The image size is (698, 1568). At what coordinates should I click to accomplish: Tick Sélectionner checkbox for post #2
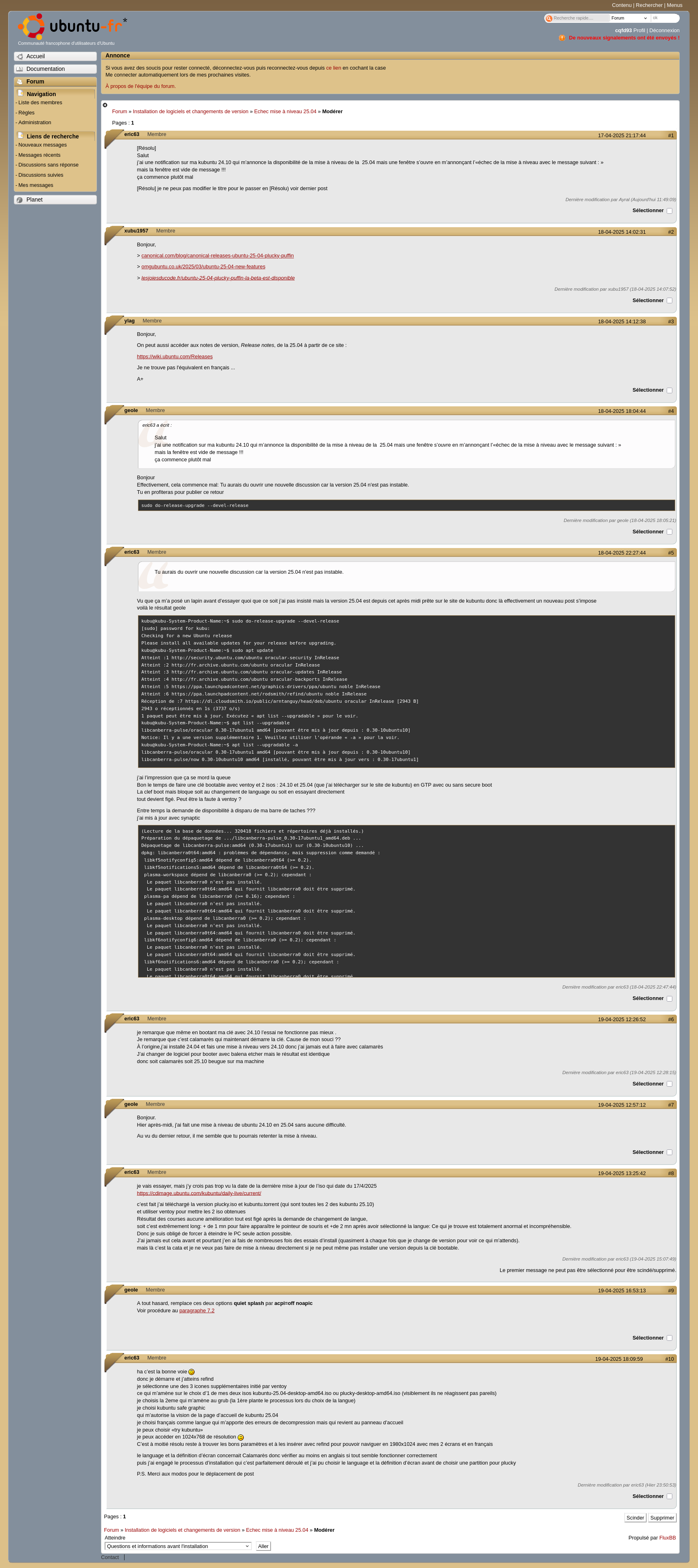670,301
